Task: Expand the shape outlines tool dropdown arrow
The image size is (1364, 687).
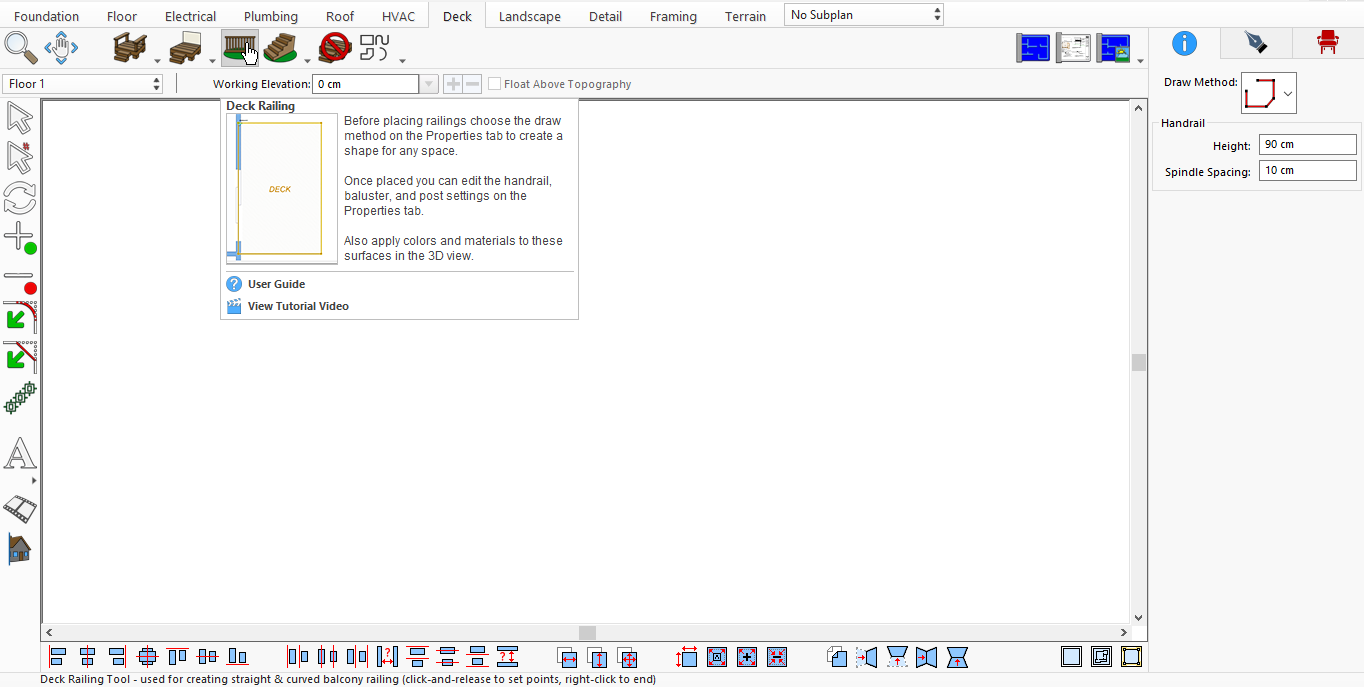Action: 402,60
